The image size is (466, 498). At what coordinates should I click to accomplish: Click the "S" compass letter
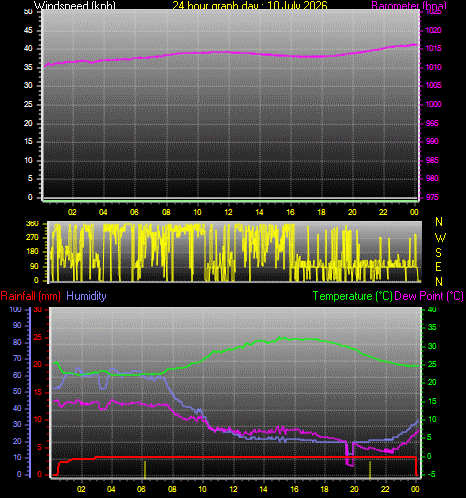(x=439, y=253)
